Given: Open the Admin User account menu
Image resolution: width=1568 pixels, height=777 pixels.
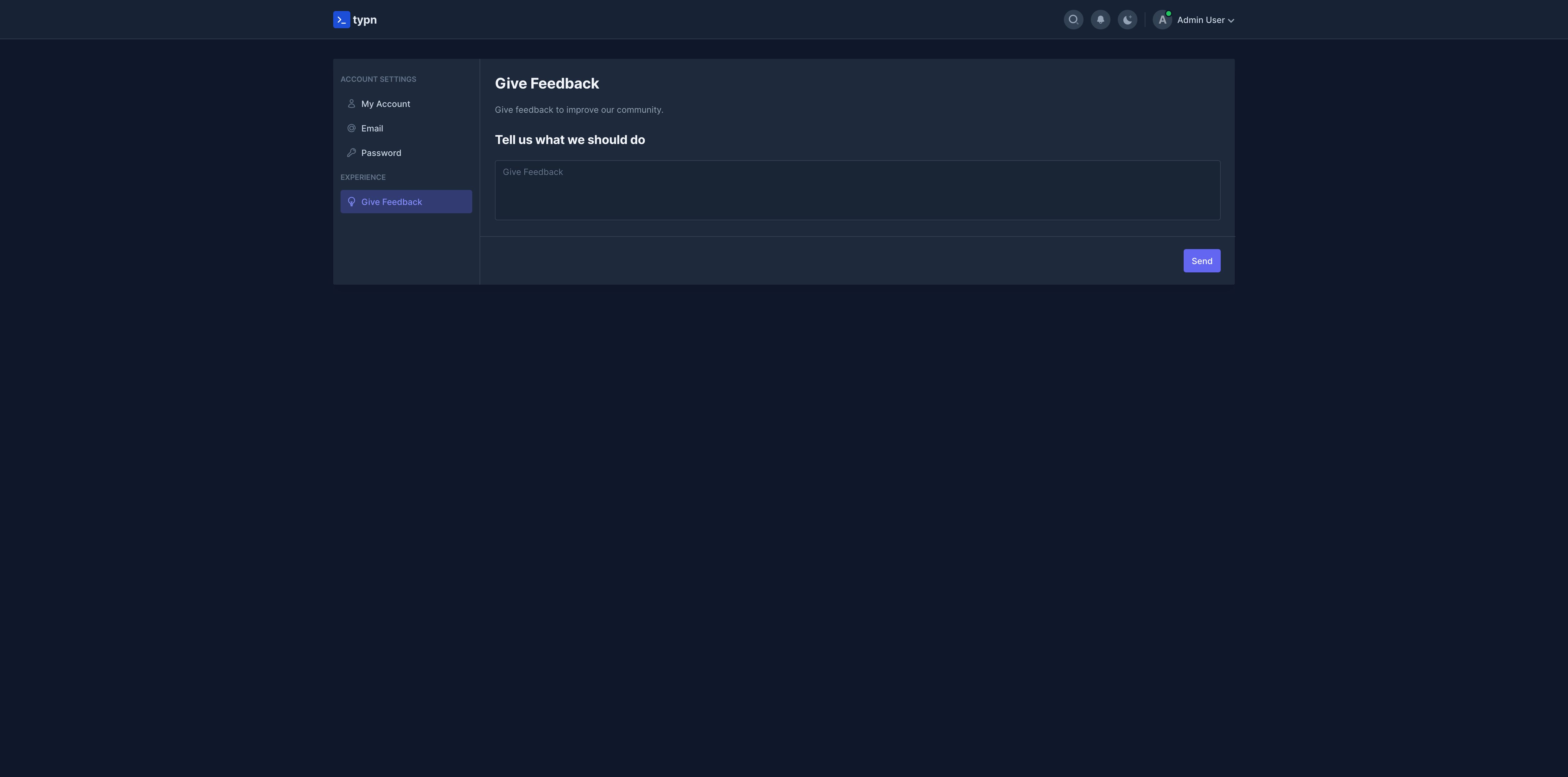Looking at the screenshot, I should (x=1200, y=20).
